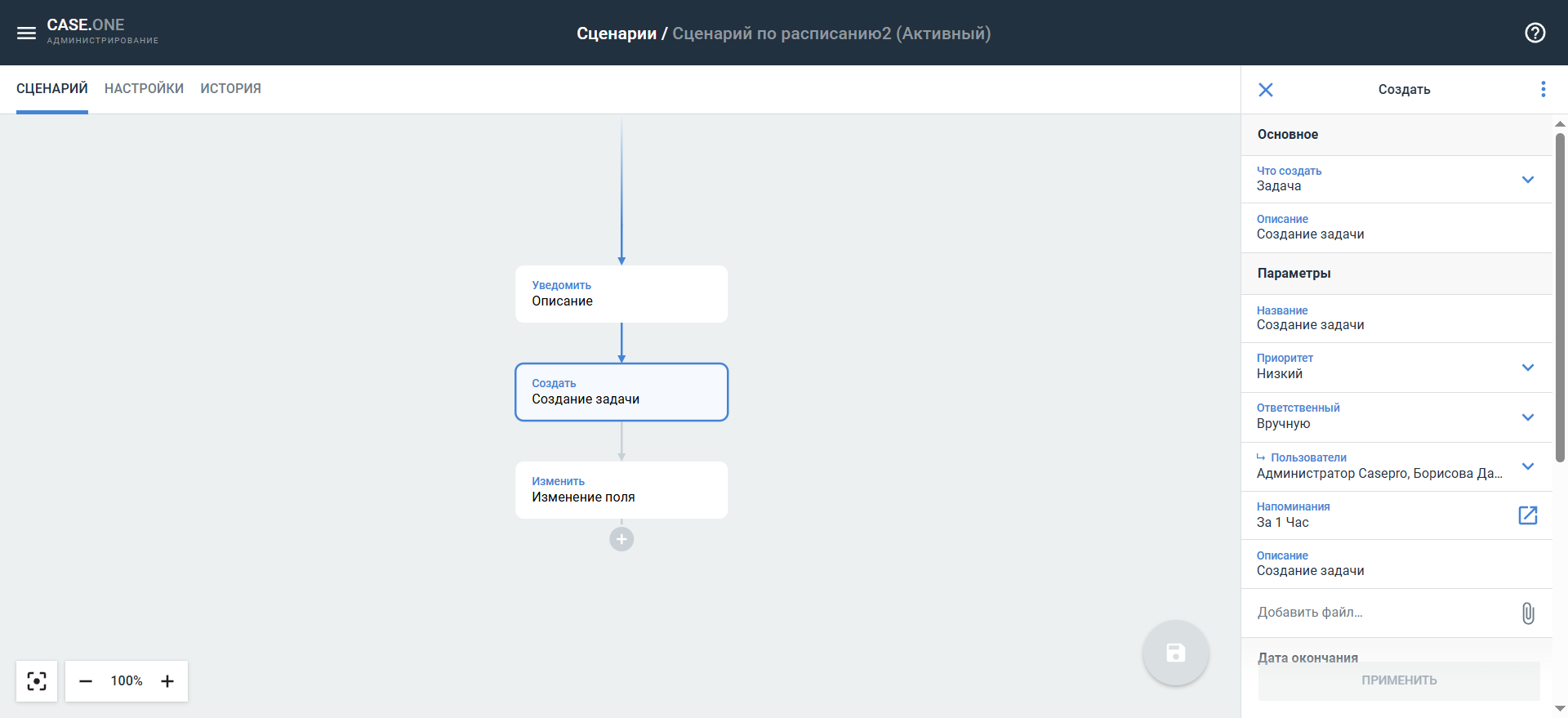Expand the Что создать dropdown

pyautogui.click(x=1527, y=180)
